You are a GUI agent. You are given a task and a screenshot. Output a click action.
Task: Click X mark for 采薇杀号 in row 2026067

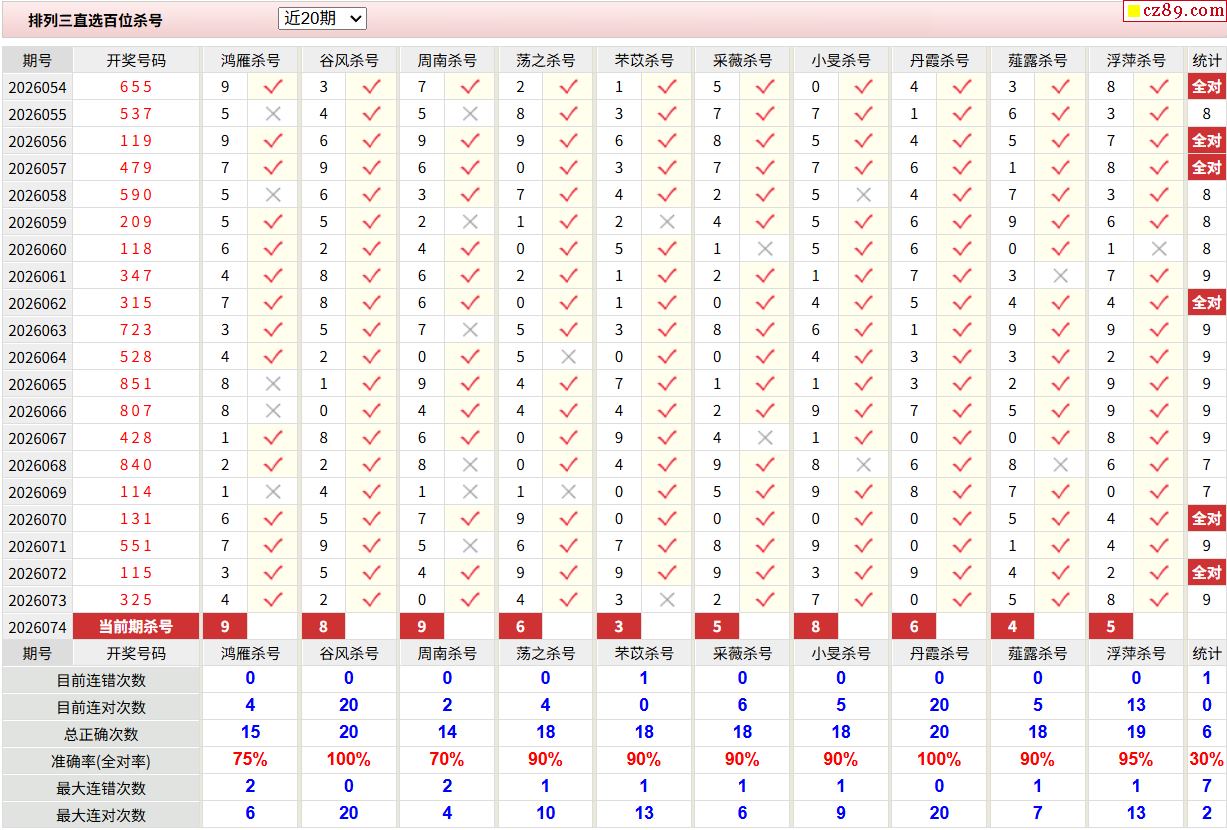(x=765, y=438)
